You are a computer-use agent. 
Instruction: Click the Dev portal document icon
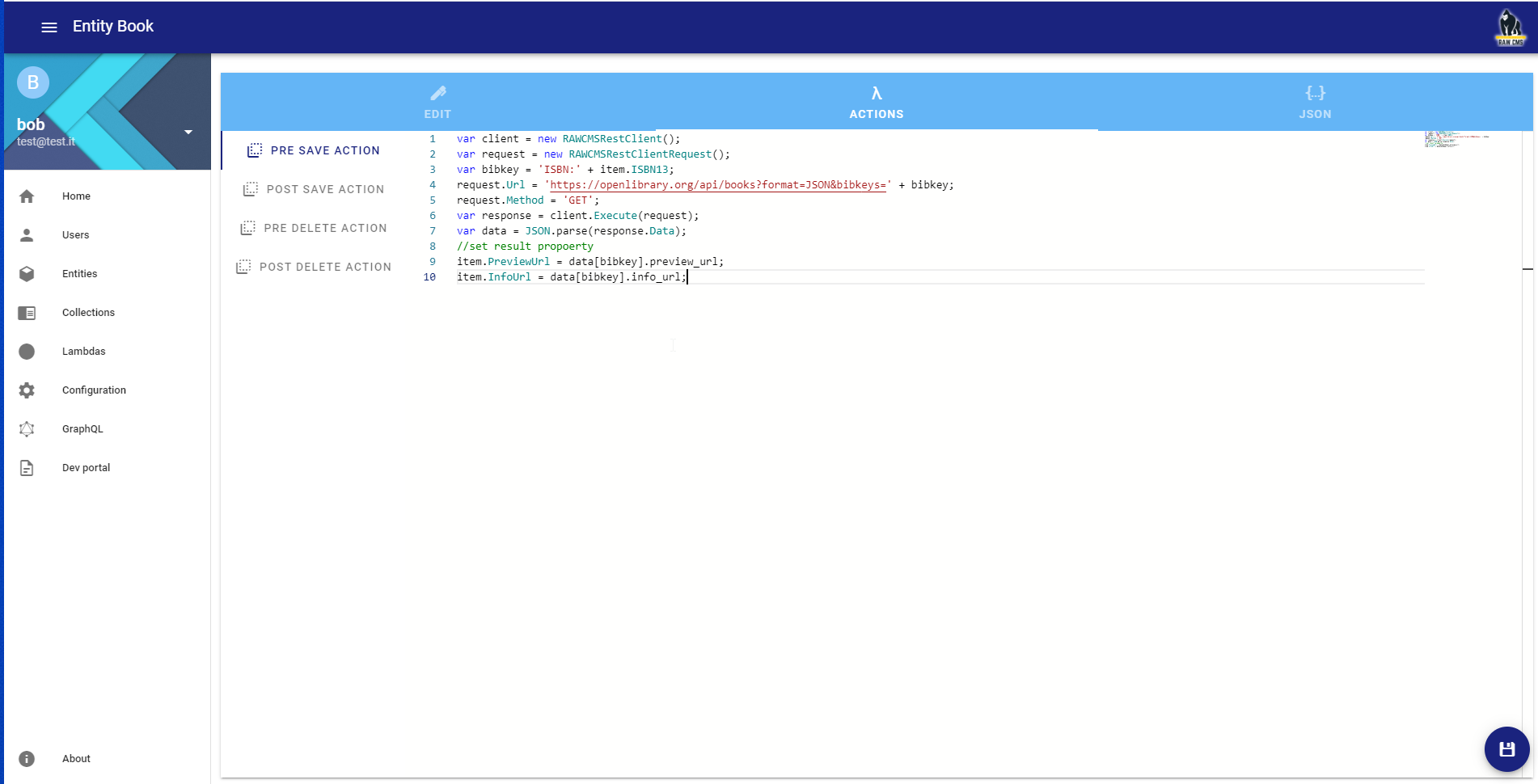[27, 468]
